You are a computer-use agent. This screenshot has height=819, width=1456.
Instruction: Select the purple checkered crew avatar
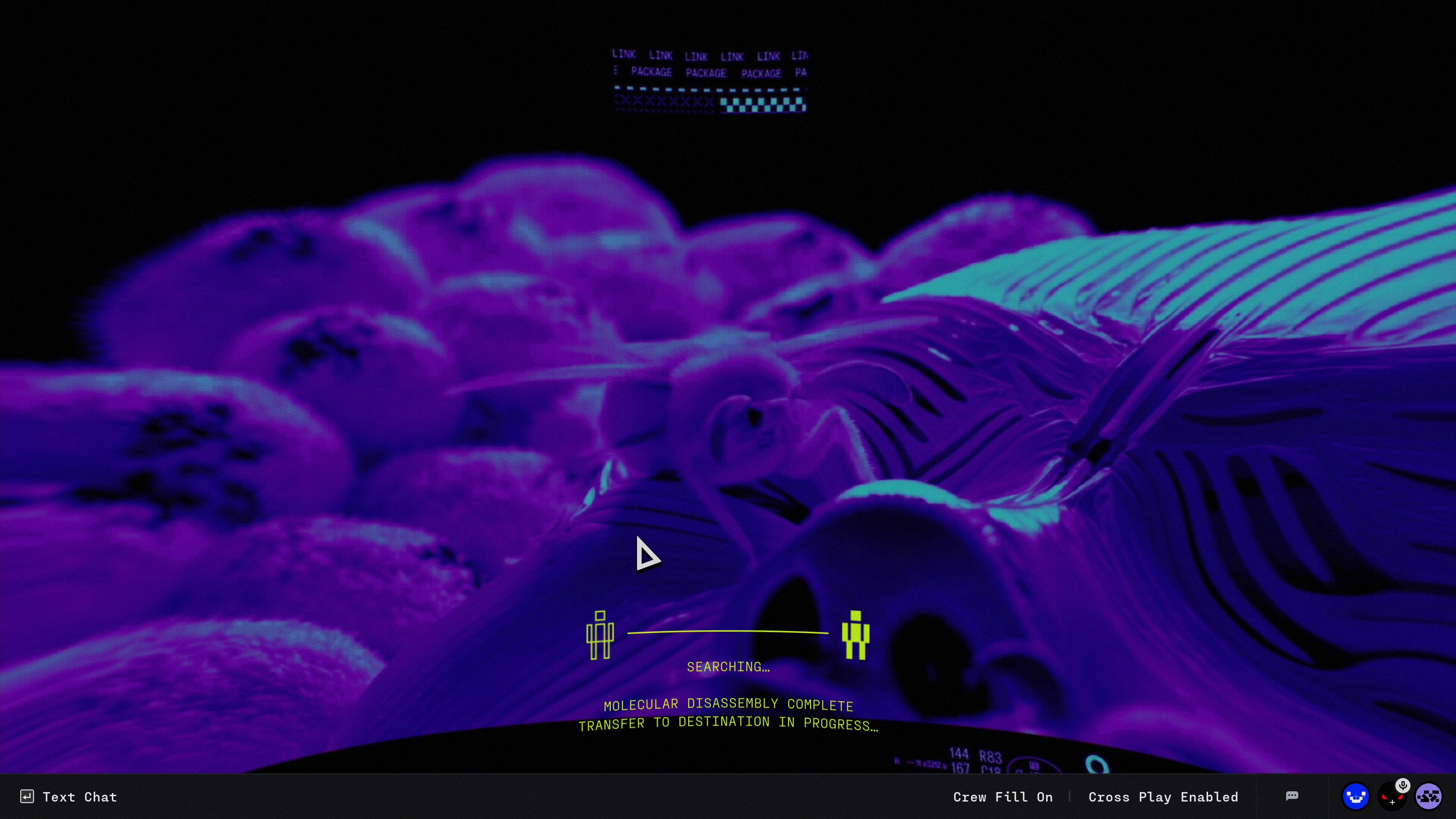(x=1428, y=797)
